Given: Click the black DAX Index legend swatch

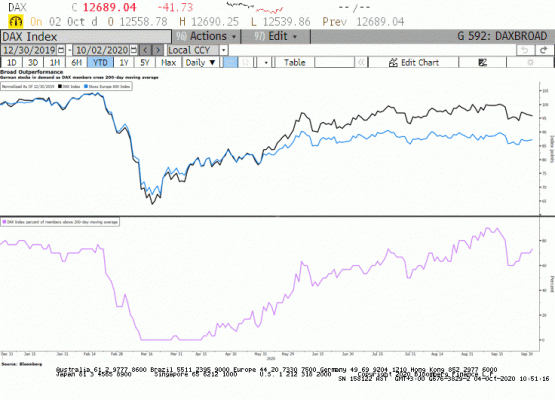Looking at the screenshot, I should pyautogui.click(x=60, y=86).
